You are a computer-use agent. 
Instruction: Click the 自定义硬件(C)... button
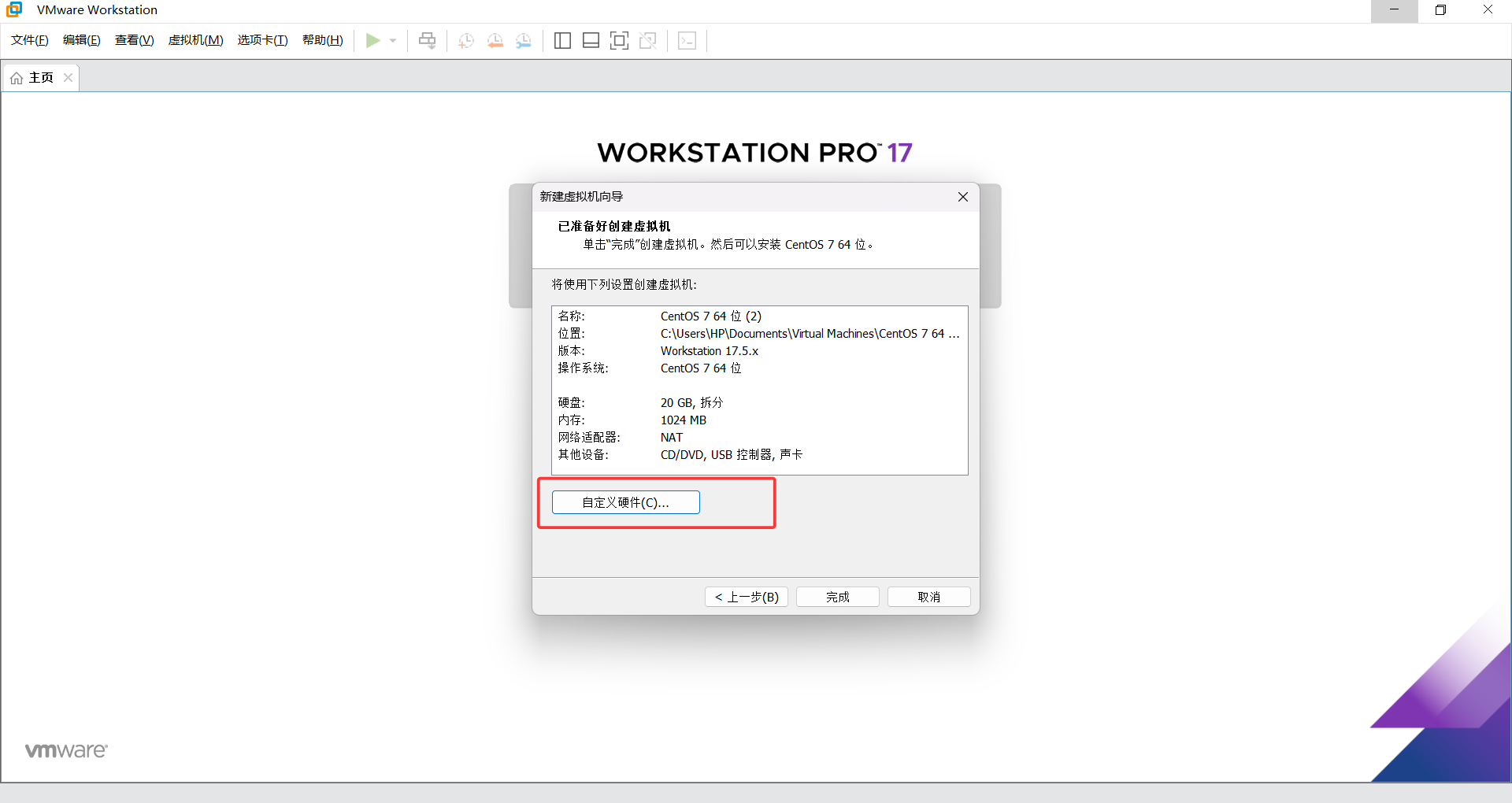[x=626, y=502]
